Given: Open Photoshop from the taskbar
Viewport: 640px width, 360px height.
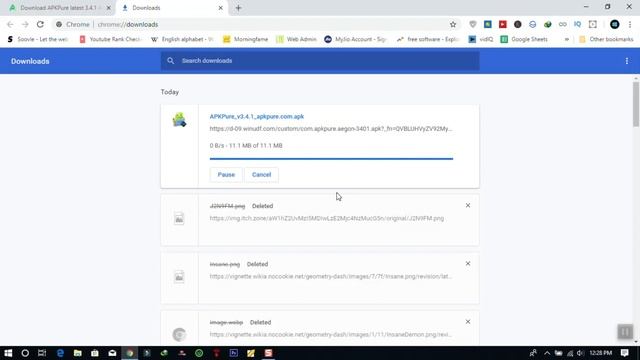Looking at the screenshot, I should click(233, 353).
